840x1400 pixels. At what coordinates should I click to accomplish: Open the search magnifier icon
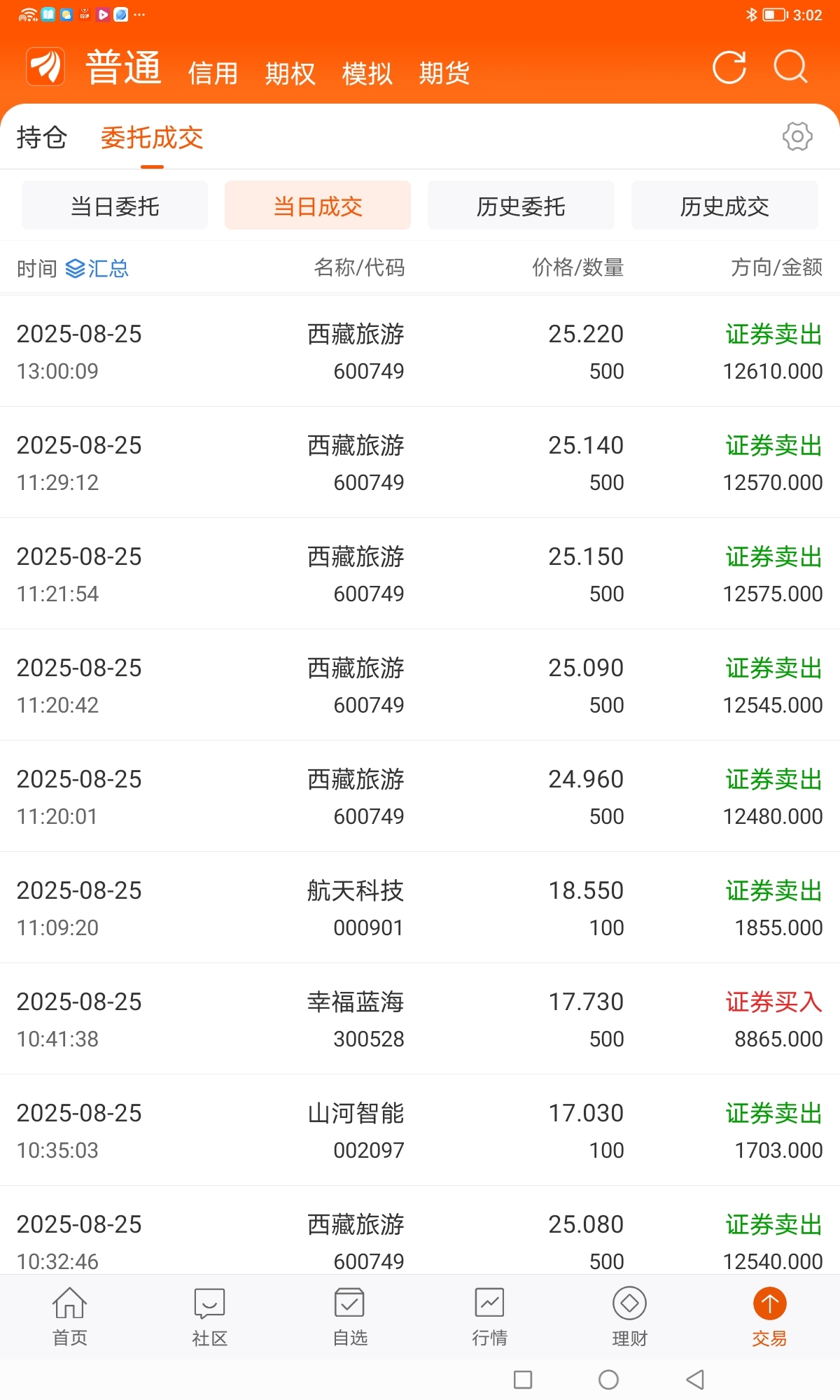pyautogui.click(x=791, y=67)
